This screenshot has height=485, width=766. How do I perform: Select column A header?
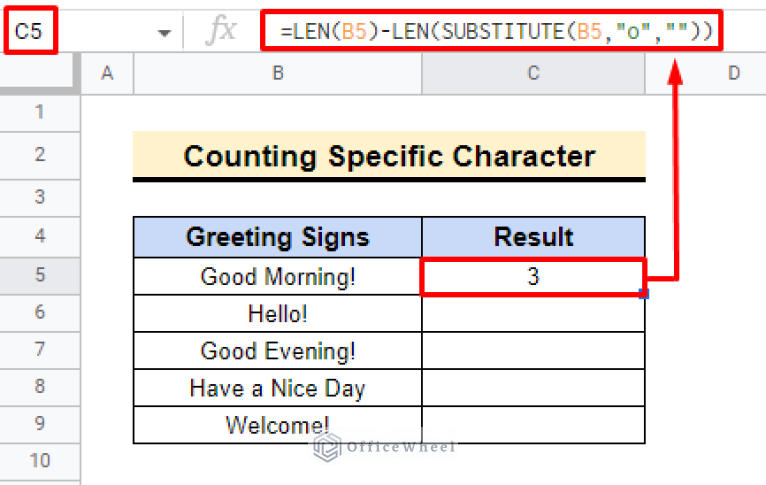[107, 73]
